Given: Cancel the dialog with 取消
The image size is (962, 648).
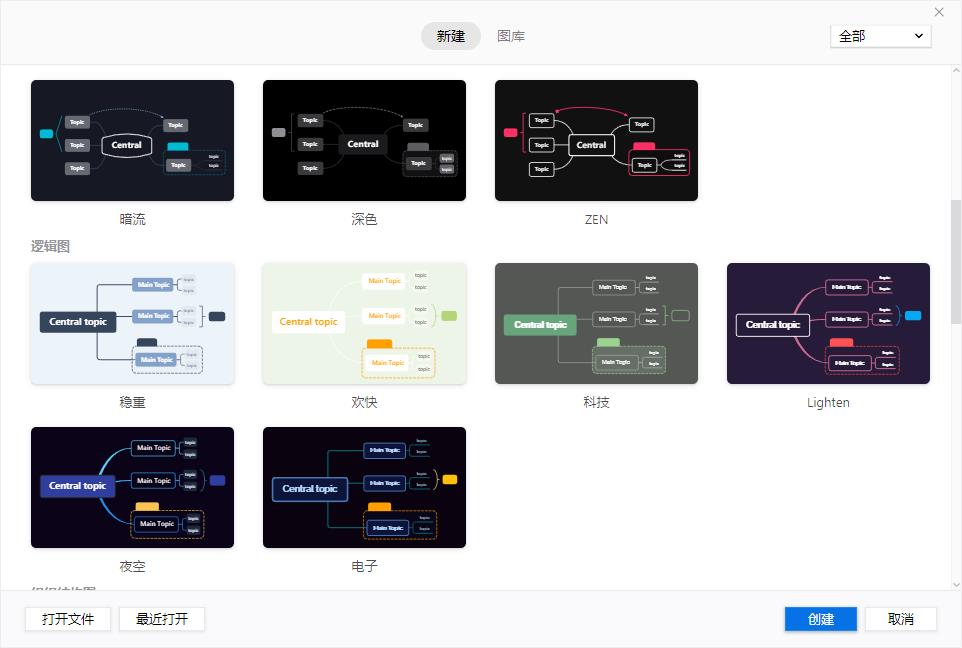Looking at the screenshot, I should coord(901,619).
